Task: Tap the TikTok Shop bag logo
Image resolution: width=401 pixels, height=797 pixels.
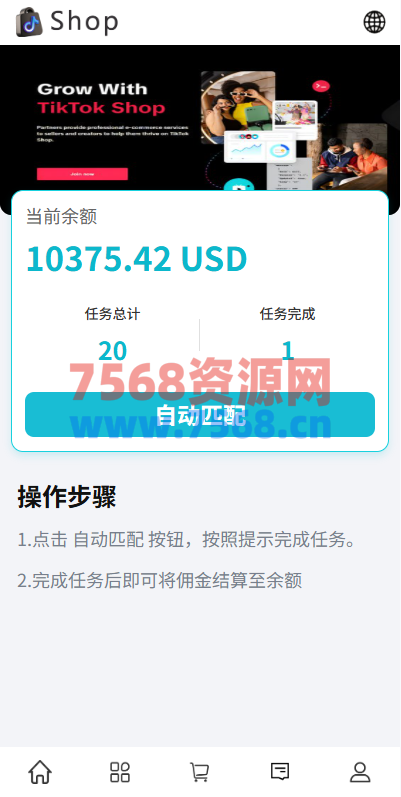Action: click(29, 22)
